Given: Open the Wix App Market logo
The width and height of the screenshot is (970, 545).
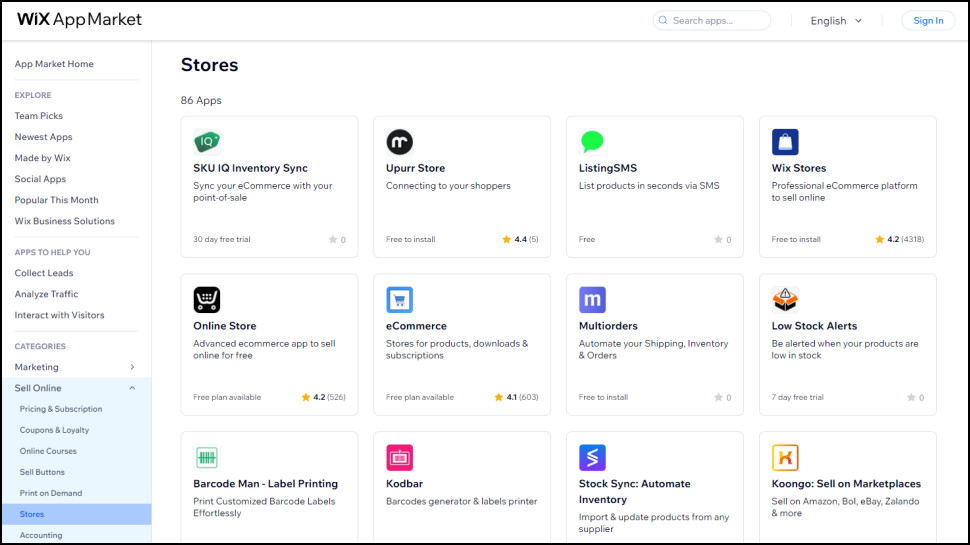Looking at the screenshot, I should tap(80, 20).
